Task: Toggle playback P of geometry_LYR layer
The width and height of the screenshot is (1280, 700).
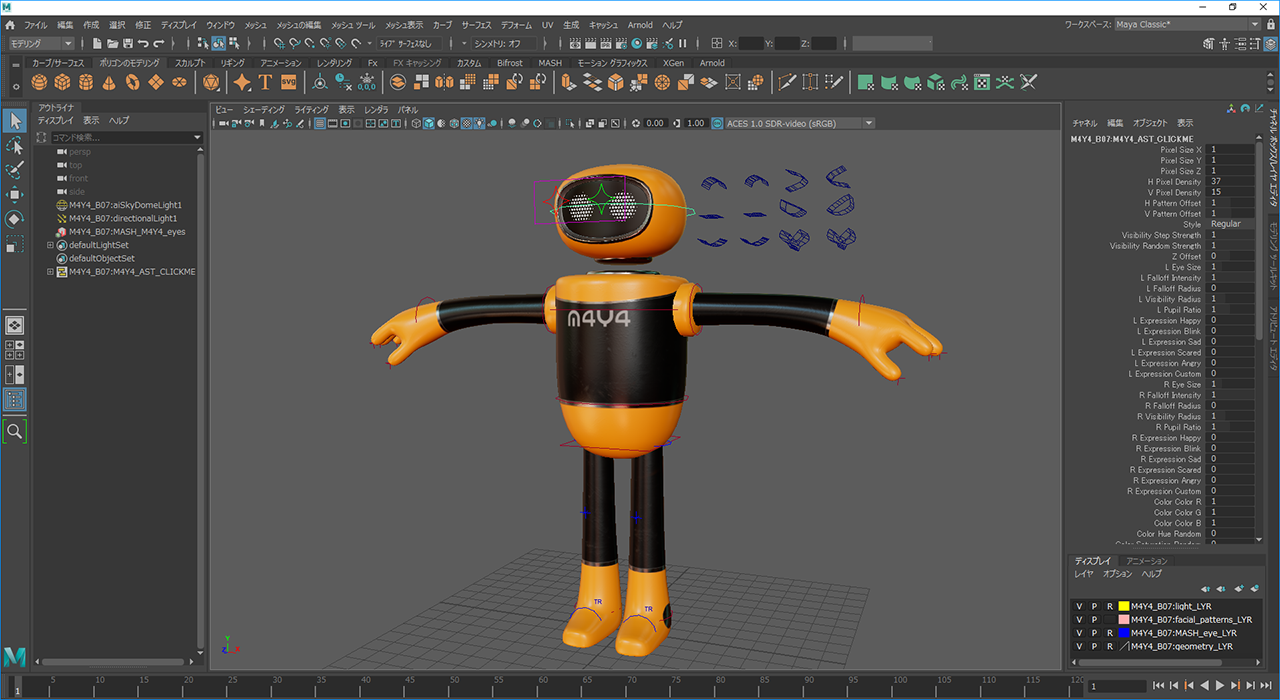Action: coord(1094,646)
